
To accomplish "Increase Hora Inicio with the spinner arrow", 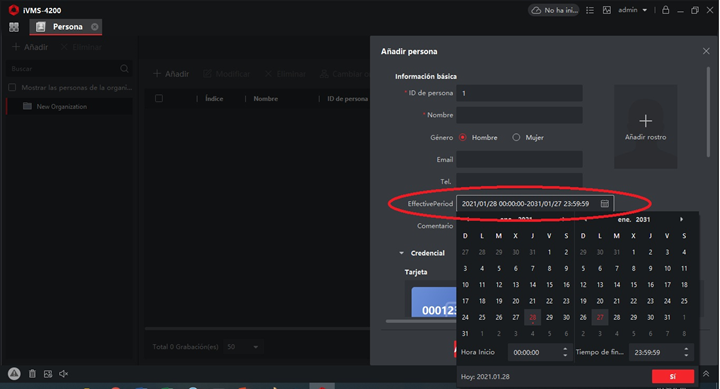I will tap(565, 349).
